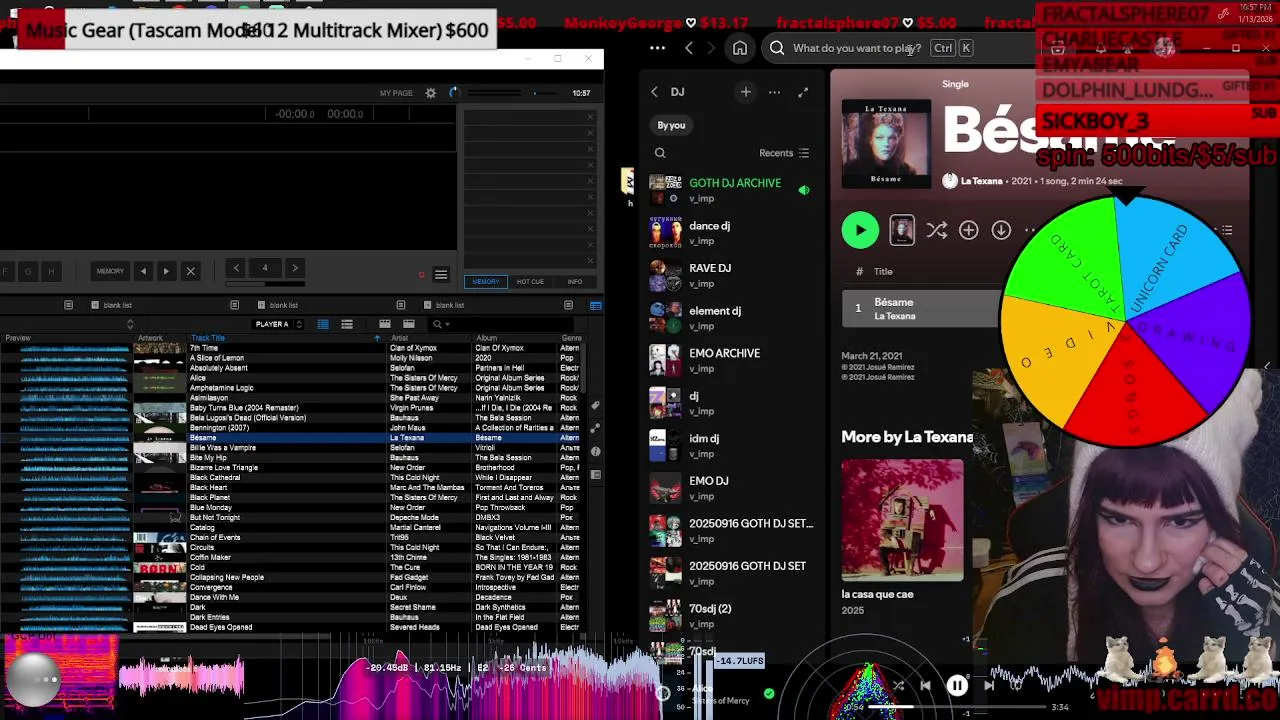The height and width of the screenshot is (720, 1280).
Task: Open DJ folder more options
Action: coord(774,92)
